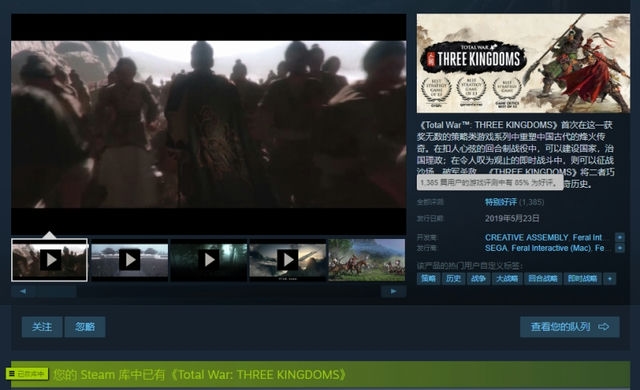
Task: Click the 忽略 ignore button
Action: pos(85,327)
